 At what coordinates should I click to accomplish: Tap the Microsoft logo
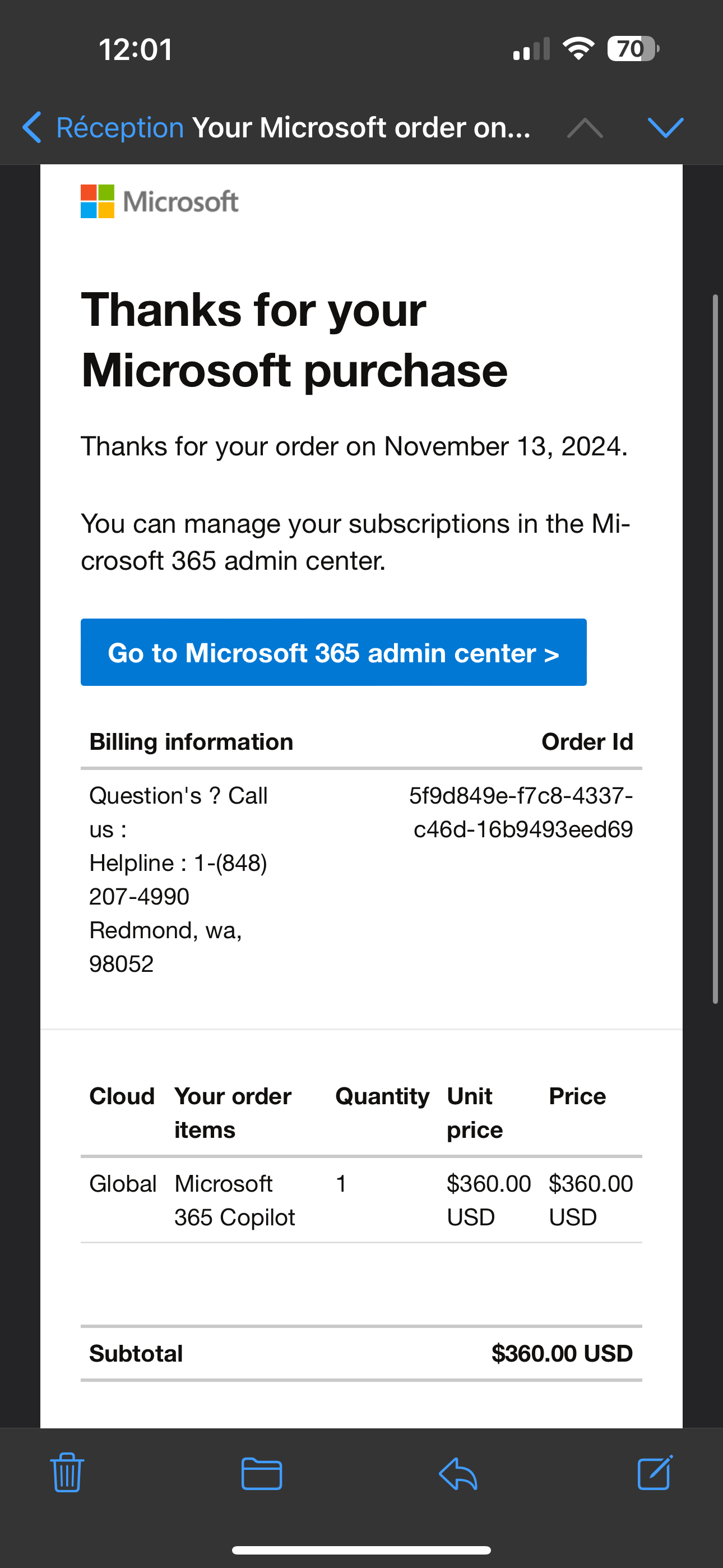(x=159, y=201)
